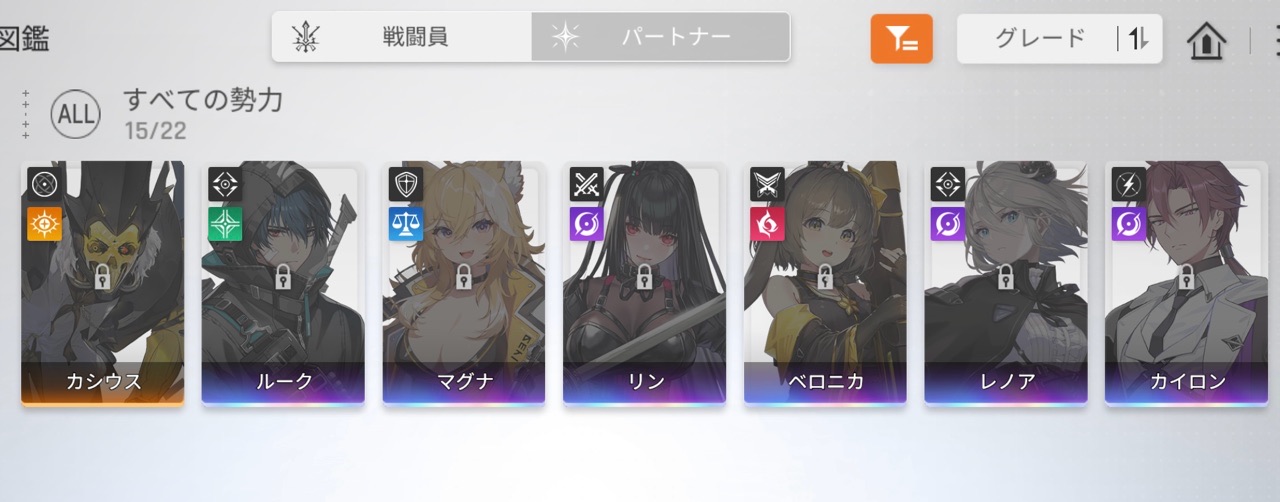
Task: Select the レノア name label
Action: tap(1005, 381)
